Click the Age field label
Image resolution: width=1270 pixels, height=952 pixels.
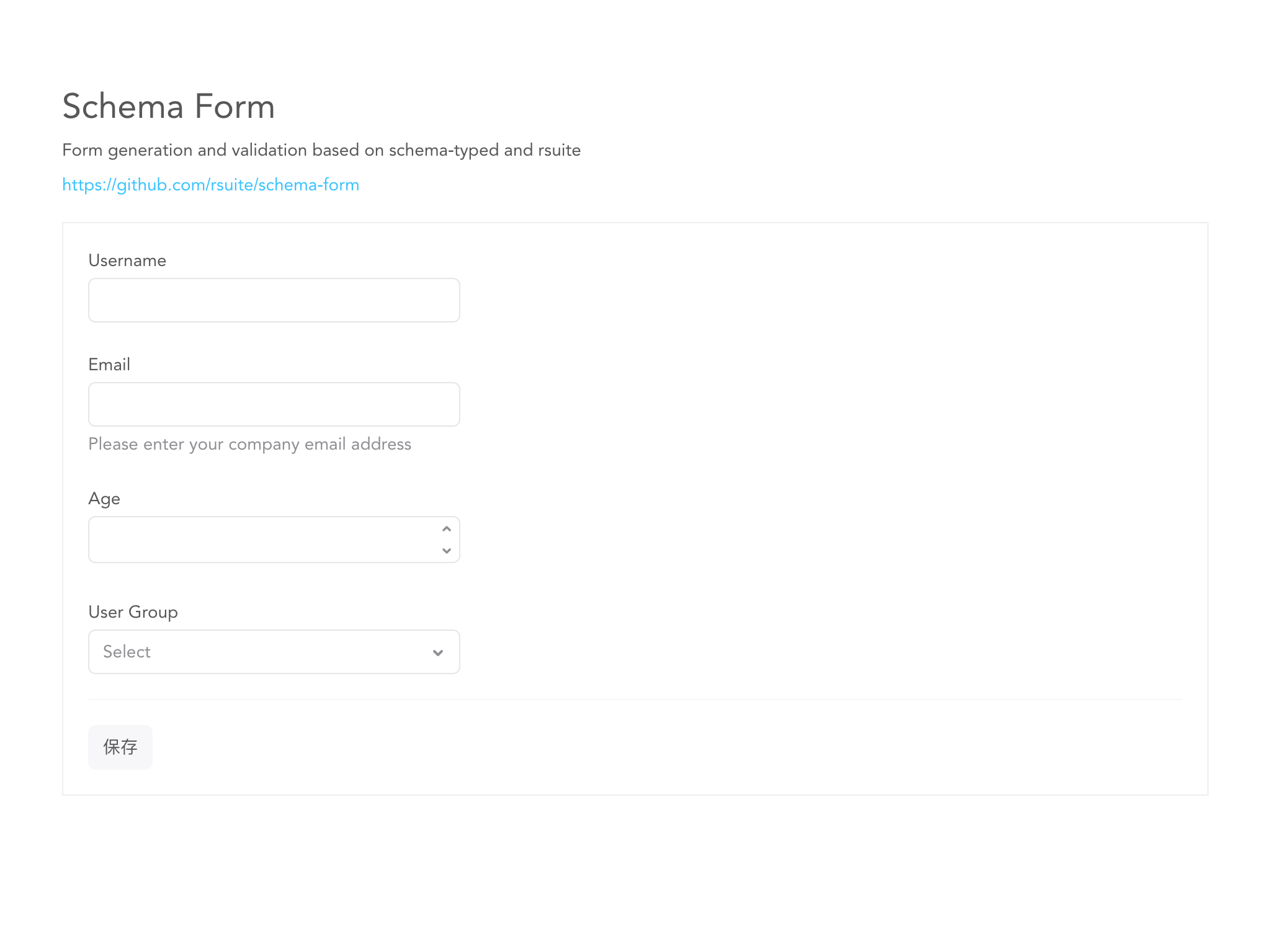tap(104, 499)
